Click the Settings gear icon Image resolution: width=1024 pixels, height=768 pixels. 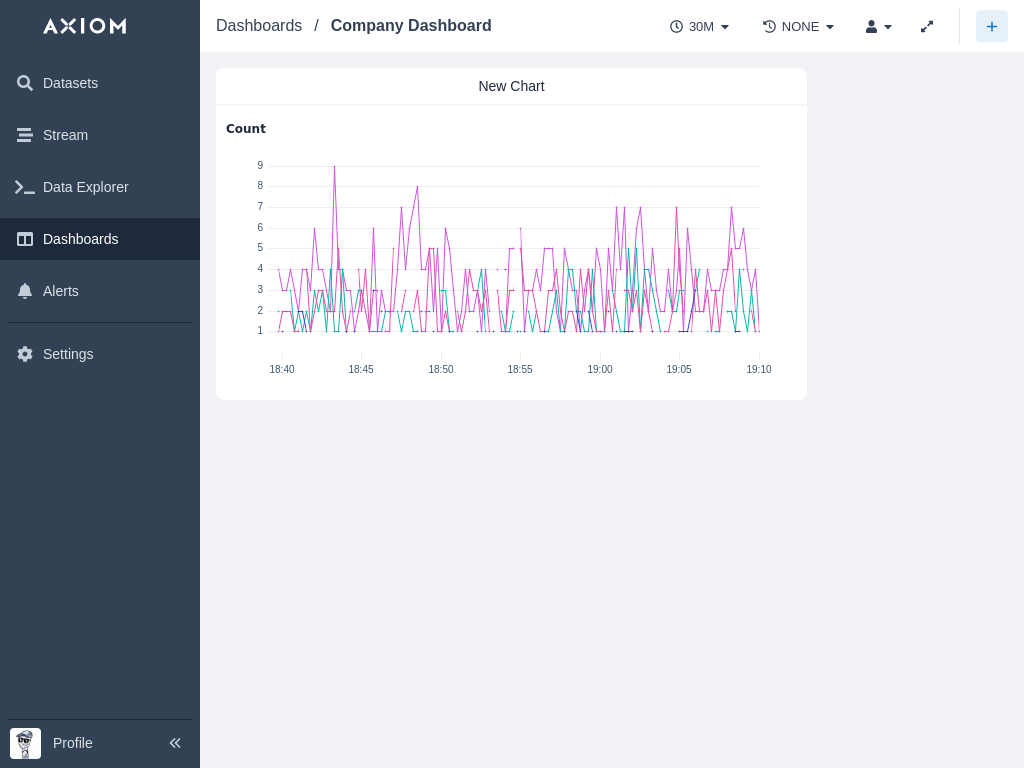25,354
